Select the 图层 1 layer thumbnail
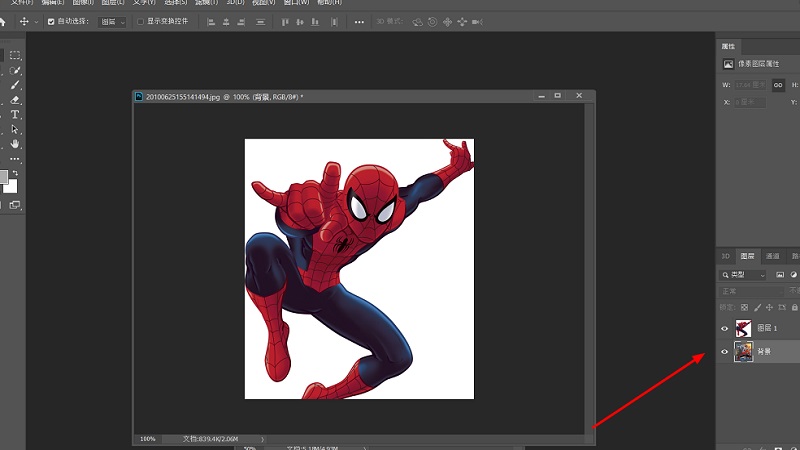The image size is (800, 450). pos(743,328)
